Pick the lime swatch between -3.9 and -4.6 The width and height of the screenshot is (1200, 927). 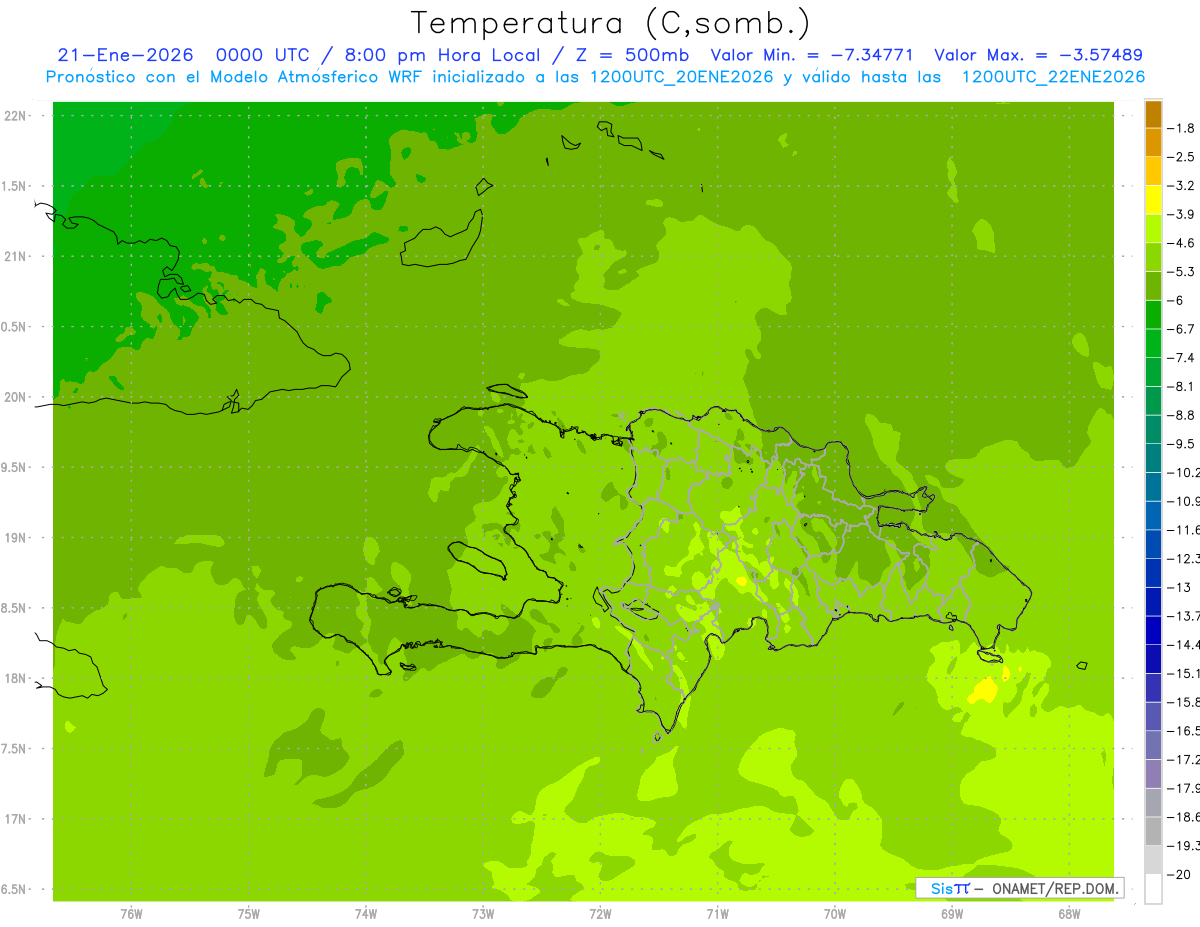pos(1153,229)
